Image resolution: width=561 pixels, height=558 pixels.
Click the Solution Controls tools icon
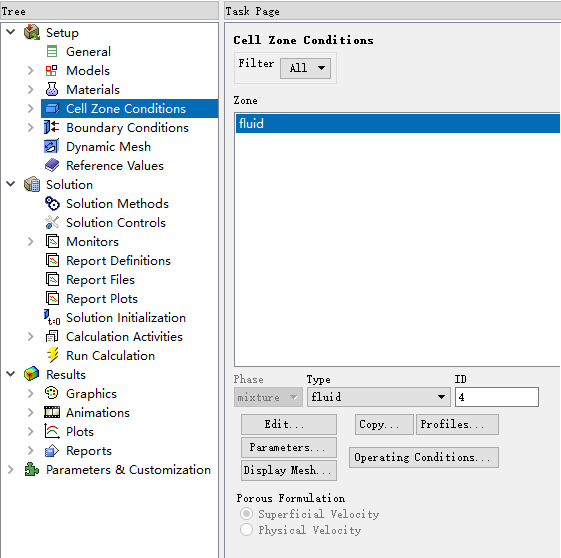52,222
